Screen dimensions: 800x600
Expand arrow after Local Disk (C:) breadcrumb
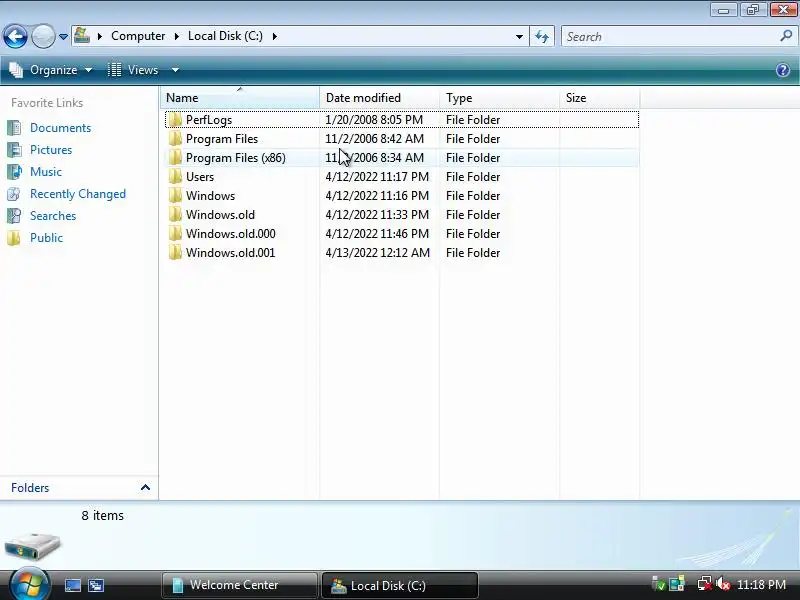click(x=274, y=37)
